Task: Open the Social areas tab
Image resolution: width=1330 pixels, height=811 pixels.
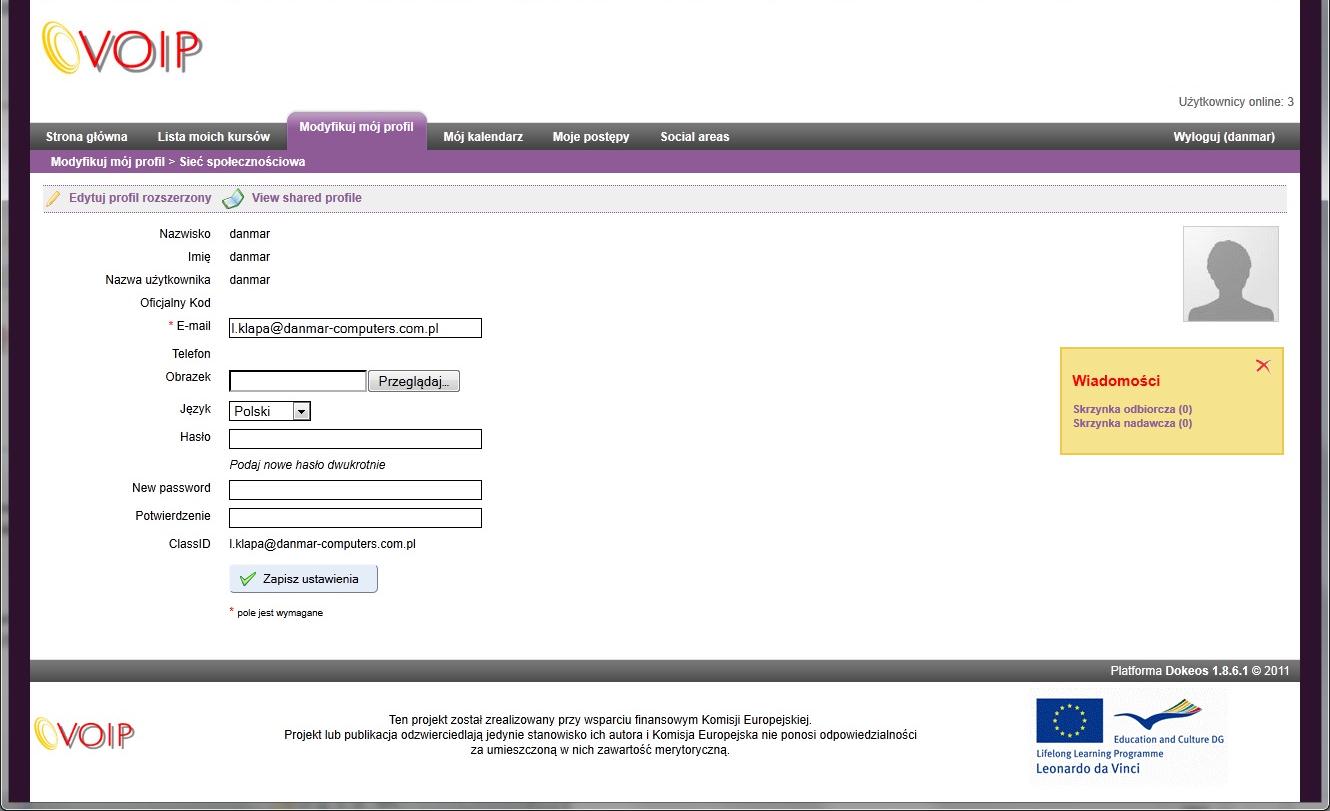Action: click(x=695, y=137)
